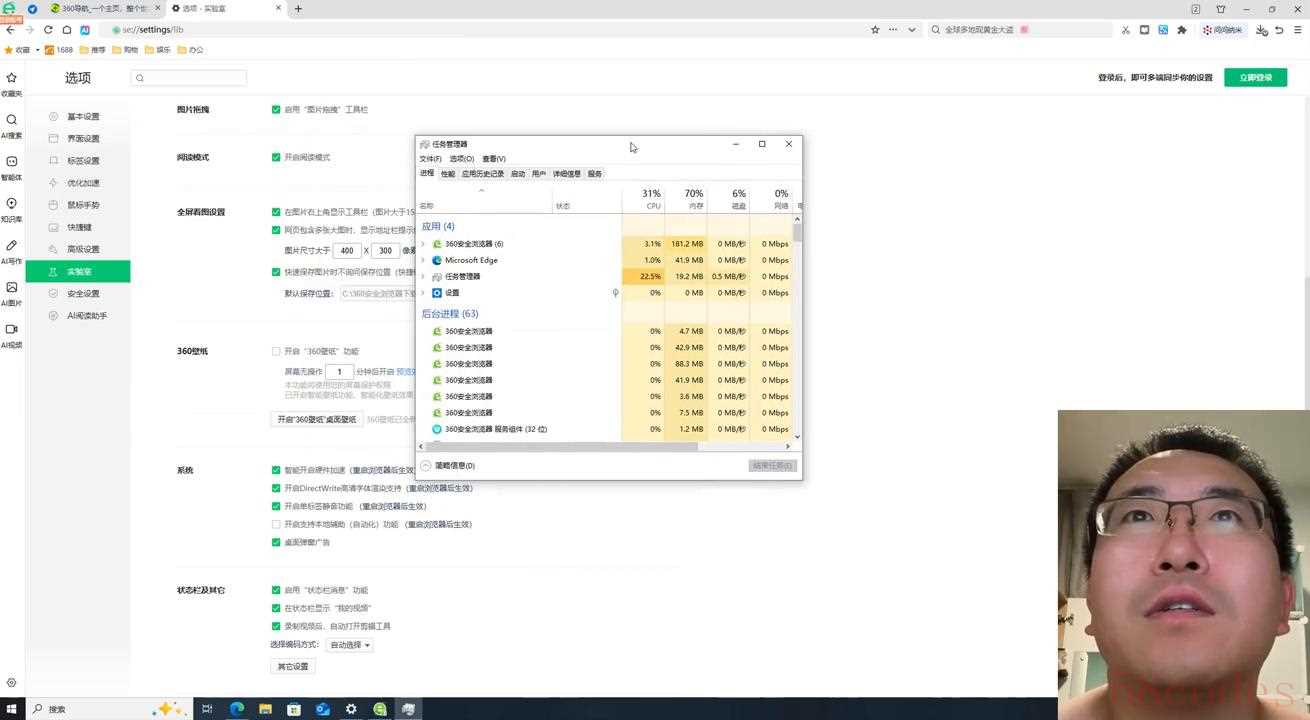
Task: Click the AI视频 camera icon in sidebar
Action: point(11,329)
